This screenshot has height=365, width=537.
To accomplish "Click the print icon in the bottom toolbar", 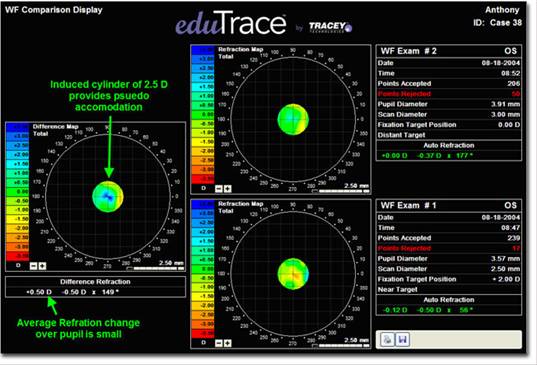I will 388,339.
